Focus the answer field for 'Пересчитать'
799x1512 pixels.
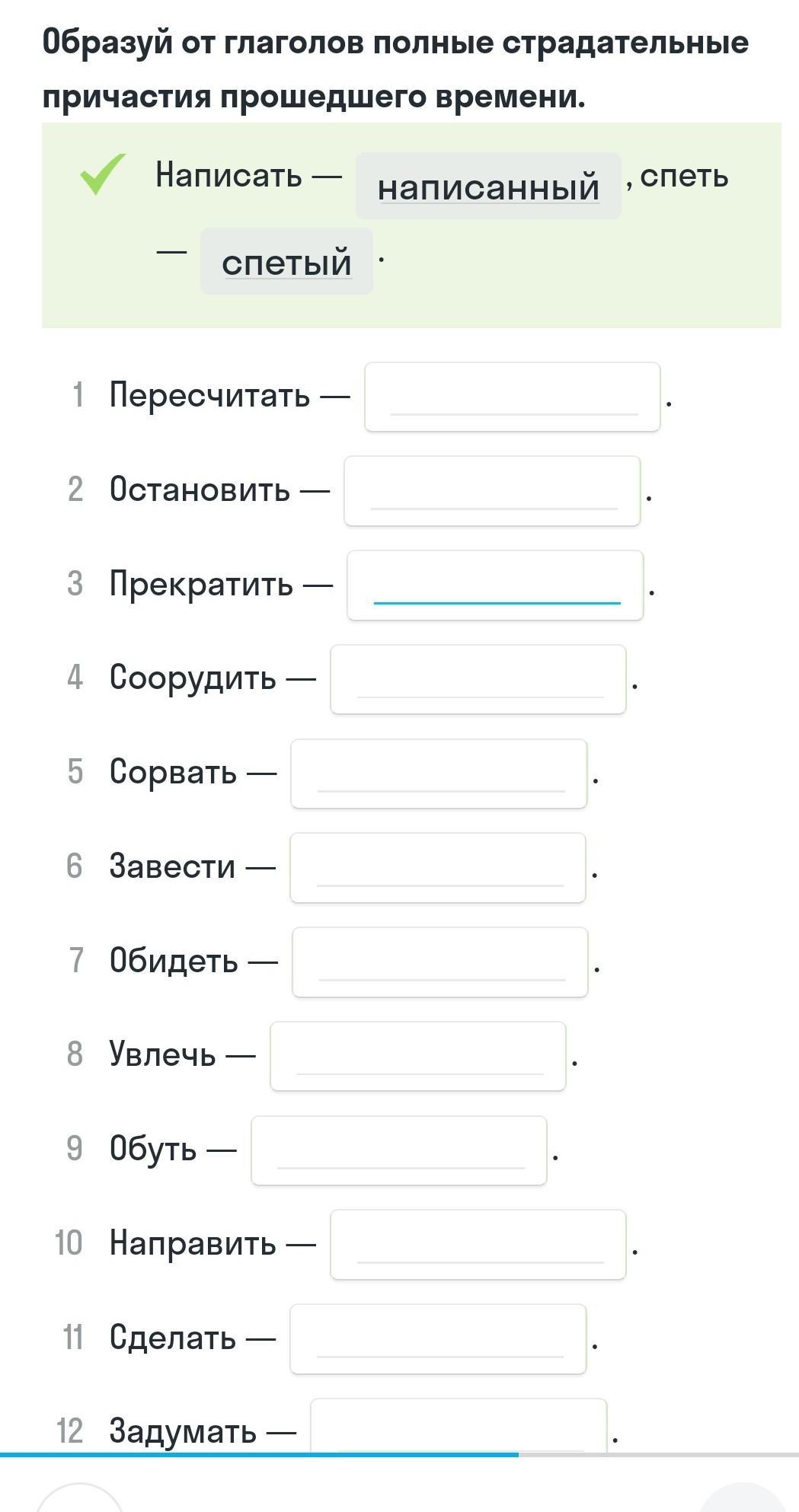coord(513,397)
